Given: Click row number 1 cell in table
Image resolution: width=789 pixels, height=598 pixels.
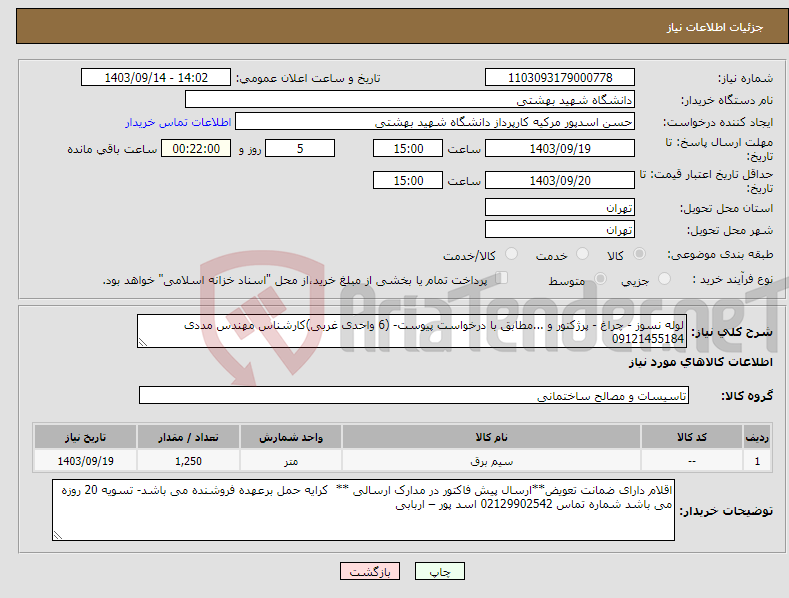Looking at the screenshot, I should tap(757, 461).
